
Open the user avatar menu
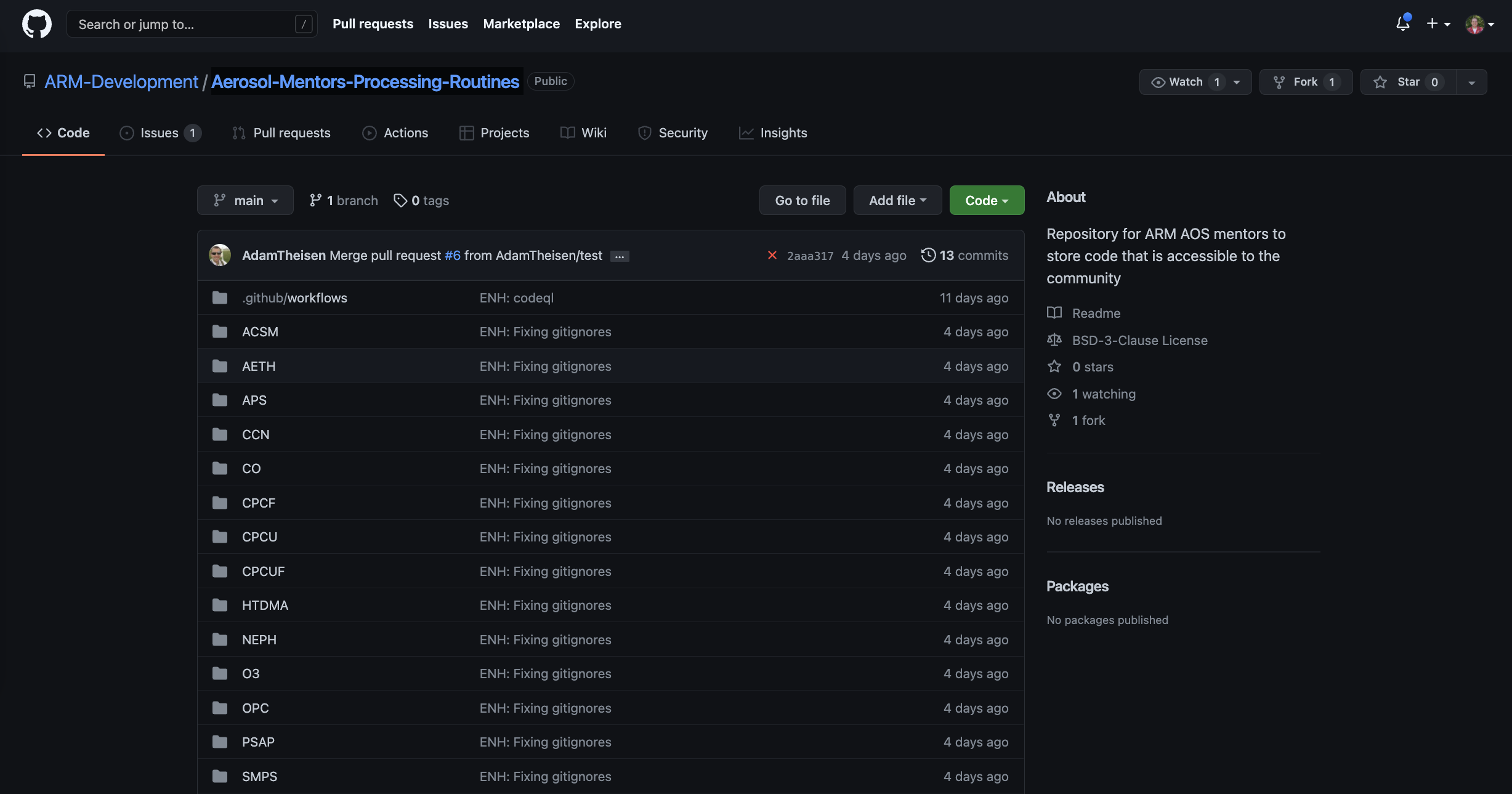click(x=1479, y=24)
